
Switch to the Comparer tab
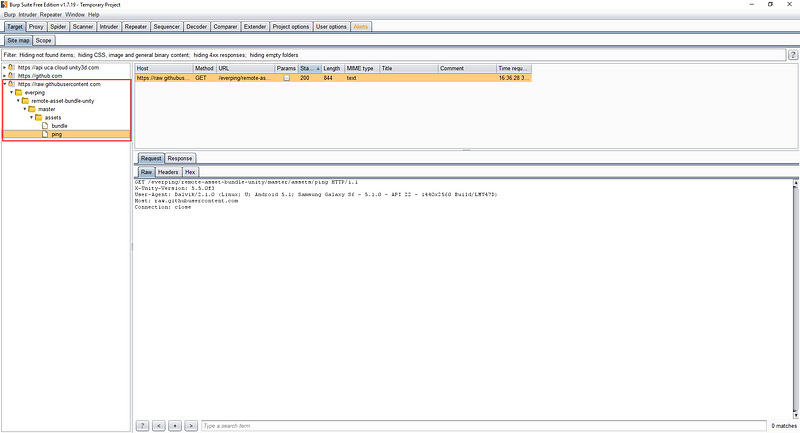[x=225, y=27]
